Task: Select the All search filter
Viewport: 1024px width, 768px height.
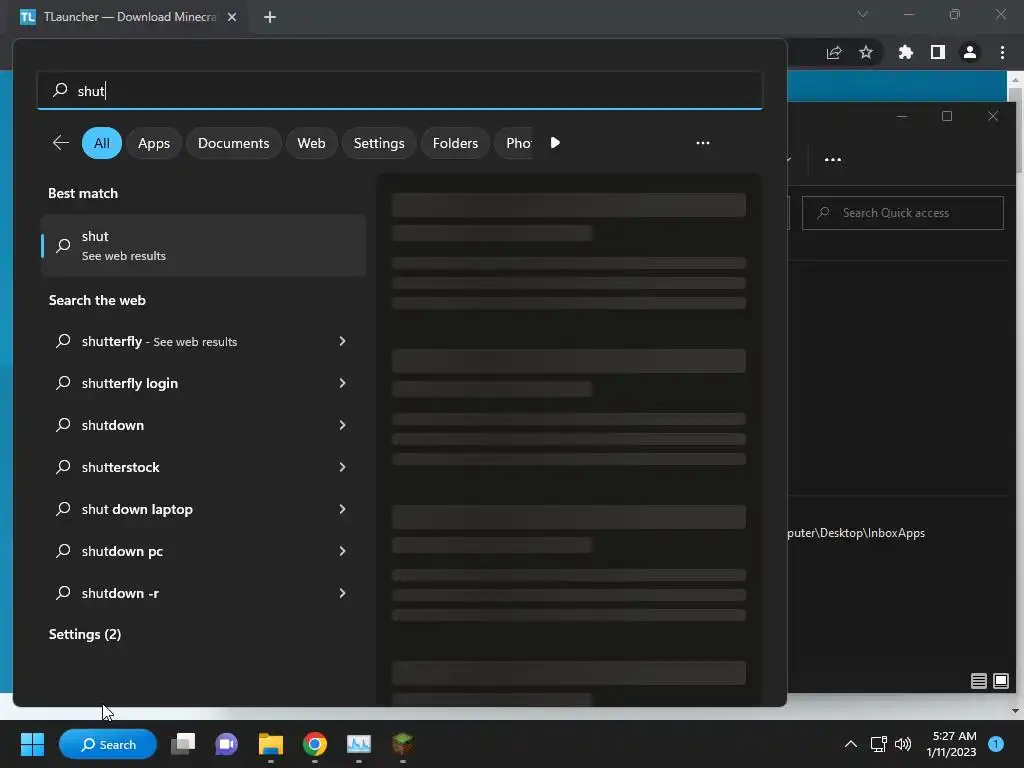Action: [x=102, y=143]
